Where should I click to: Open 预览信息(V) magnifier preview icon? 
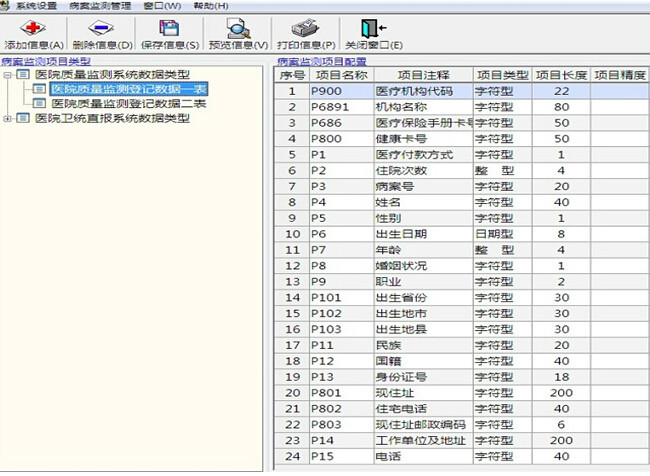coord(238,28)
